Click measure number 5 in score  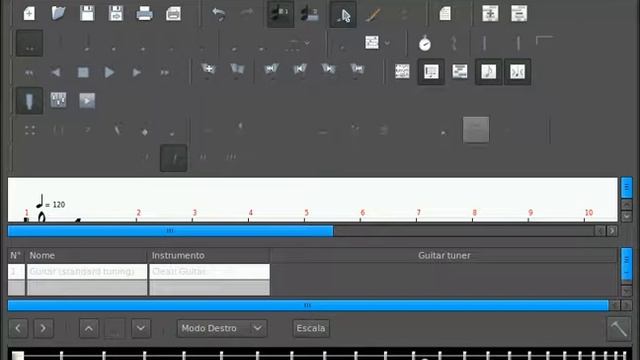(x=306, y=213)
